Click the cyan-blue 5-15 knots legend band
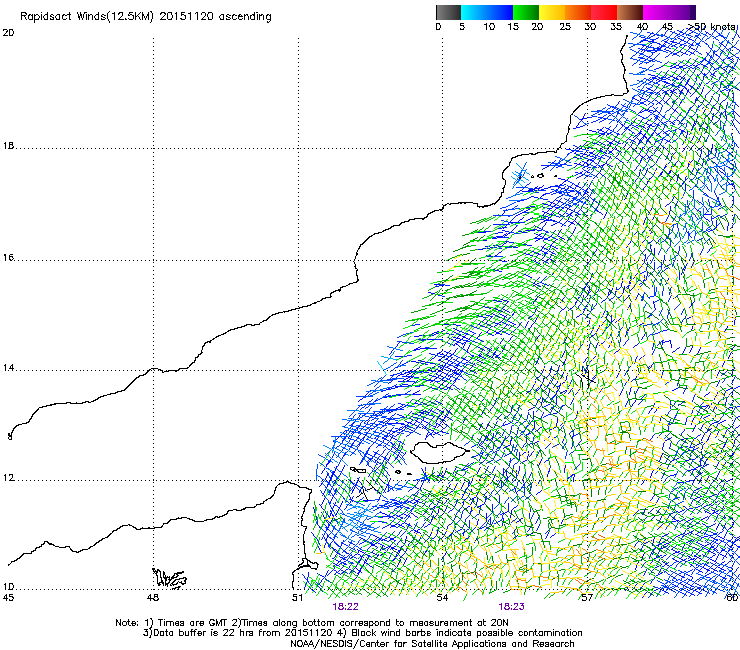Image resolution: width=740 pixels, height=650 pixels. [x=487, y=12]
